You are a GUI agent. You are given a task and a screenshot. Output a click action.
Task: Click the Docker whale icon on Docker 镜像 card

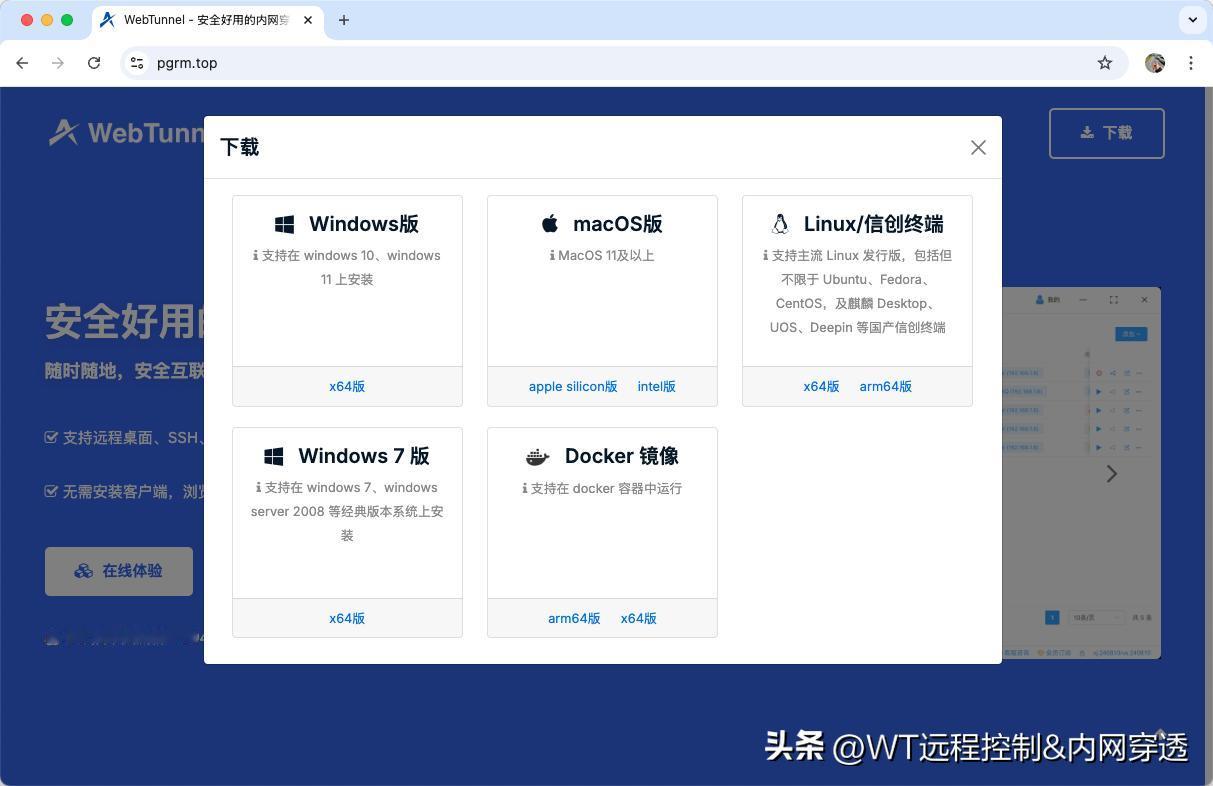click(x=537, y=456)
